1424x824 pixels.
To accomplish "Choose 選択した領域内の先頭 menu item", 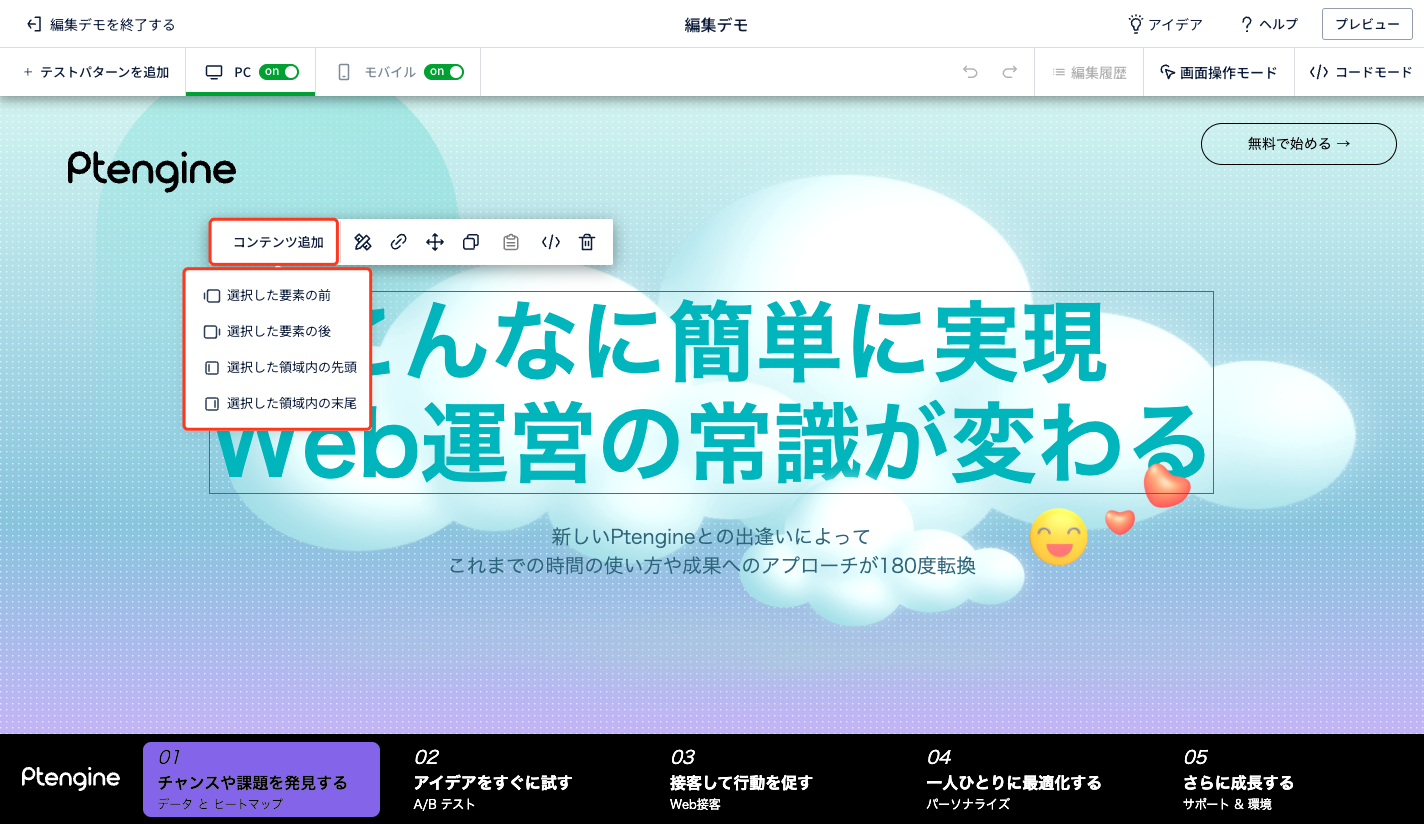I will click(x=277, y=368).
